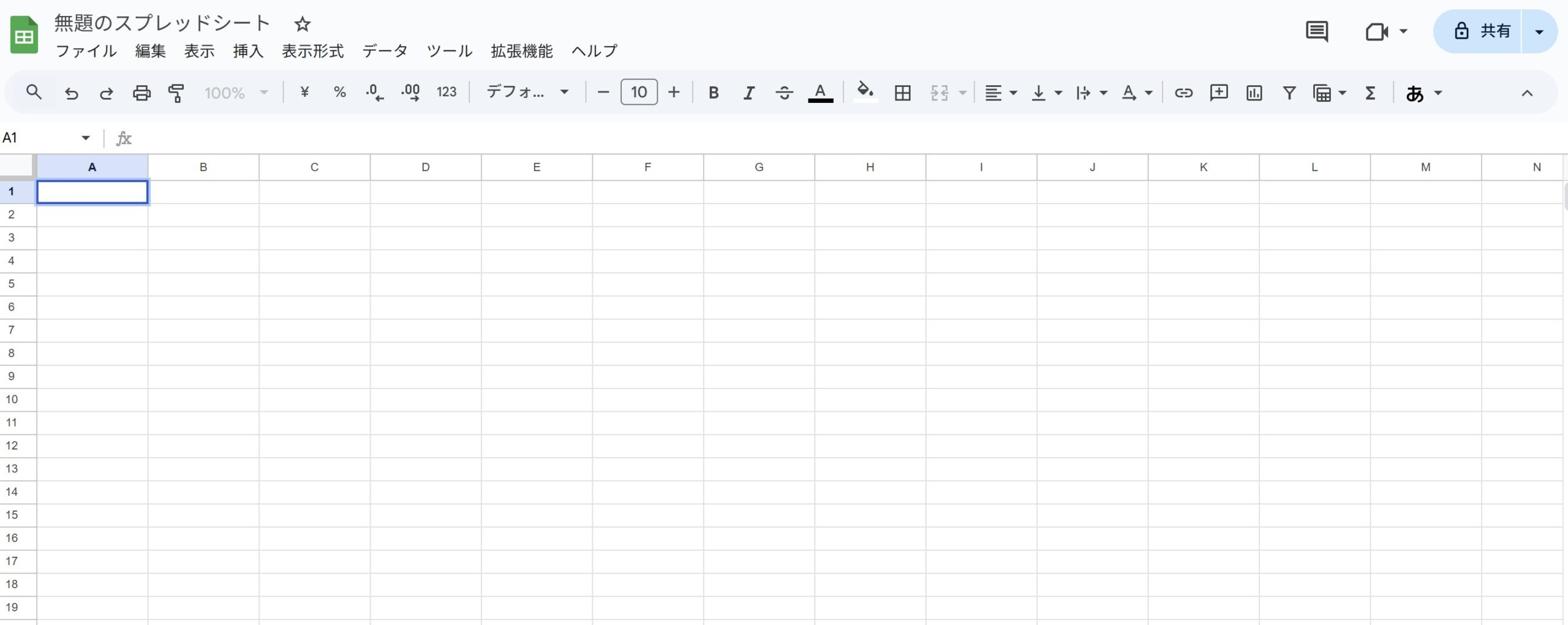Open the horizontal align dropdown
The width and height of the screenshot is (1568, 625).
(x=1000, y=93)
